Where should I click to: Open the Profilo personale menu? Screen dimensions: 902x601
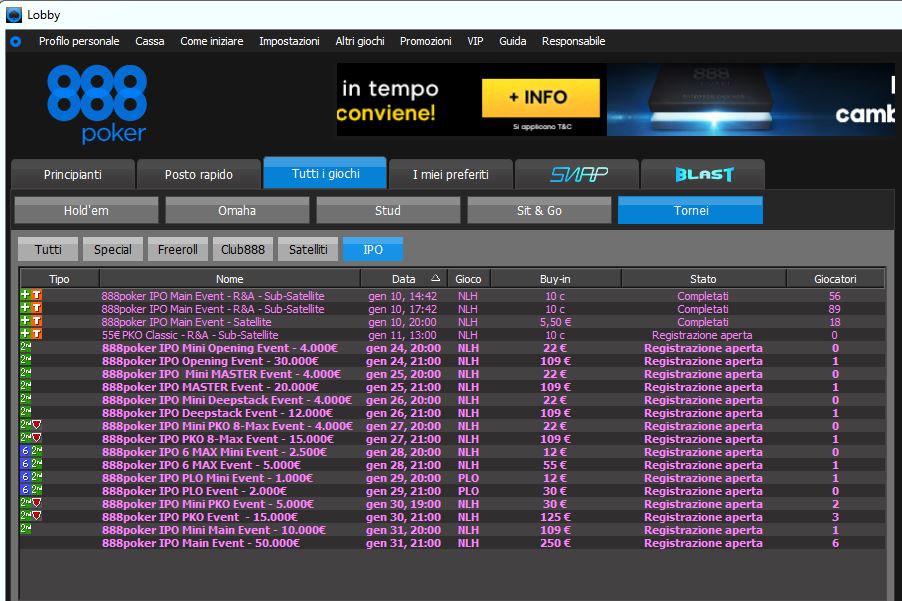(79, 41)
